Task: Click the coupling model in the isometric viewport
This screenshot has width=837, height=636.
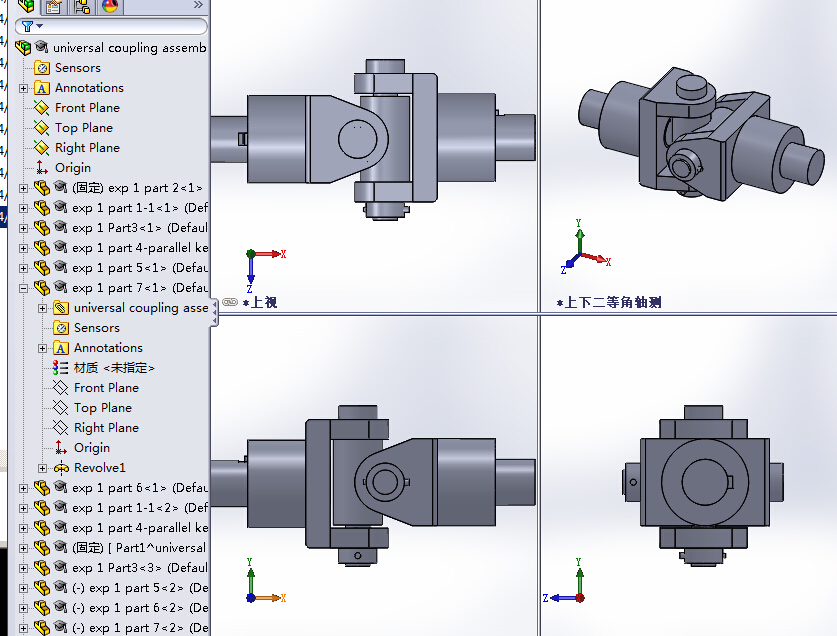Action: (x=699, y=136)
